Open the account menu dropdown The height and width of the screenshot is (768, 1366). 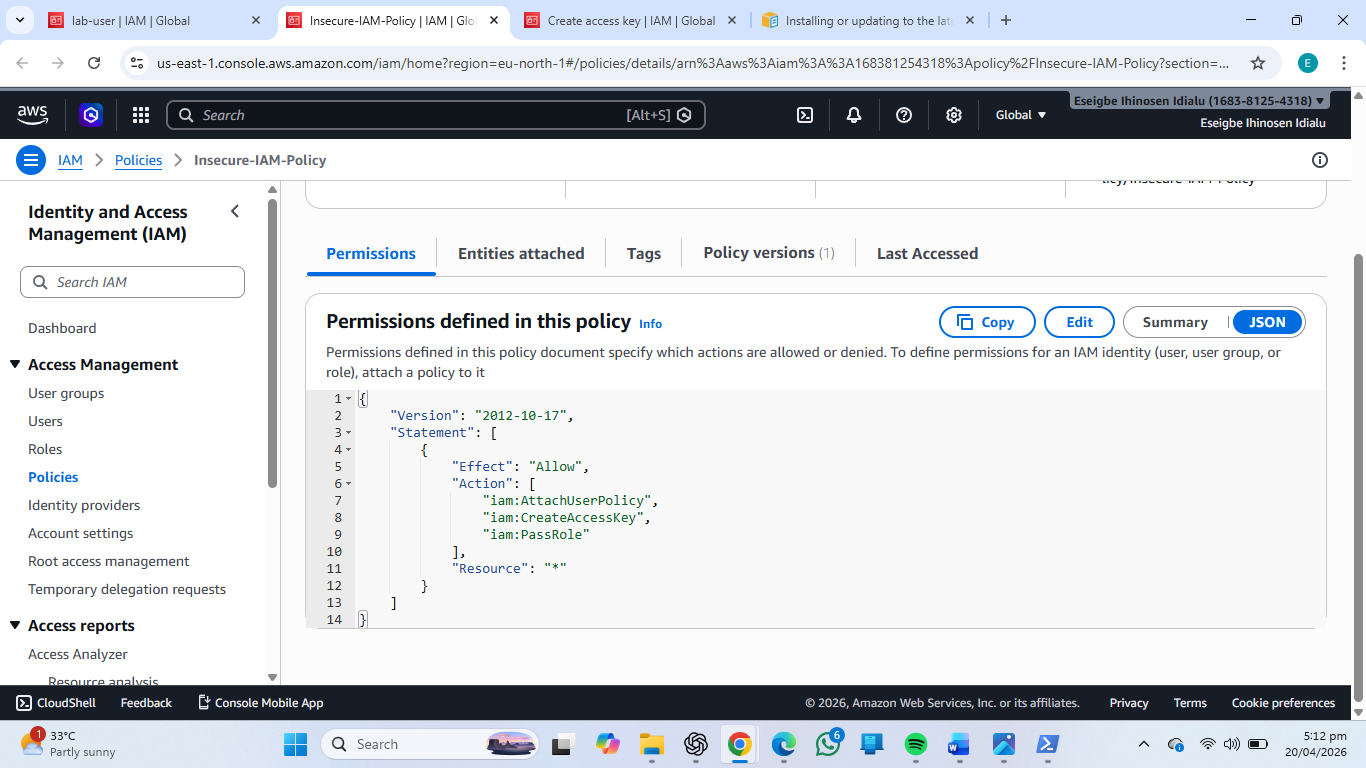tap(1200, 101)
